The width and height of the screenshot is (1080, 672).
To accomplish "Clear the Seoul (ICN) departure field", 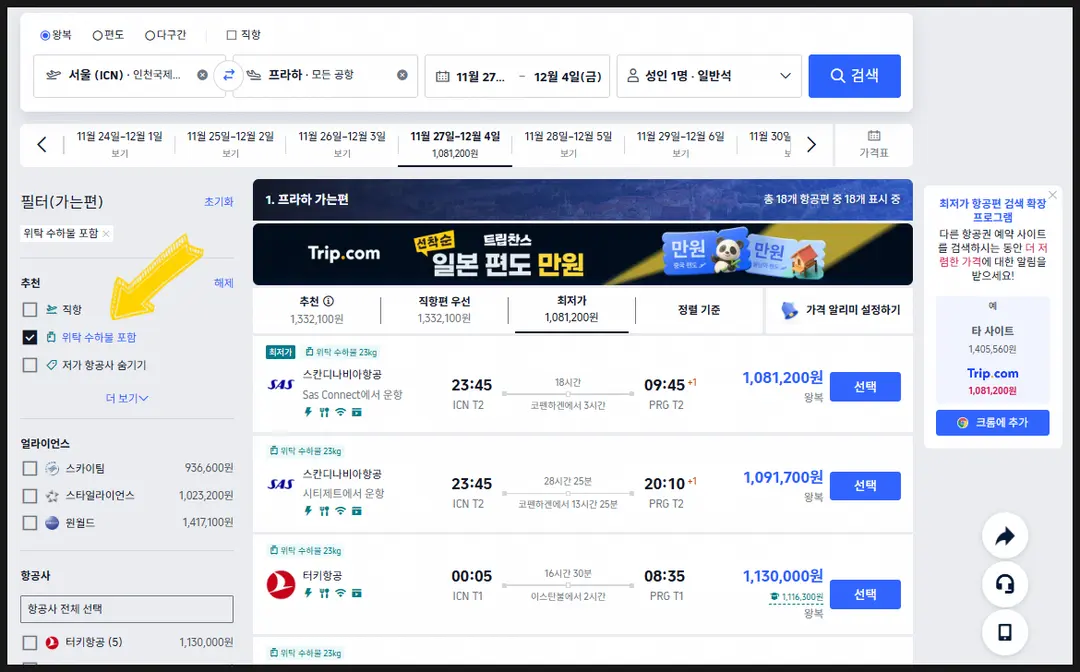I will 202,75.
